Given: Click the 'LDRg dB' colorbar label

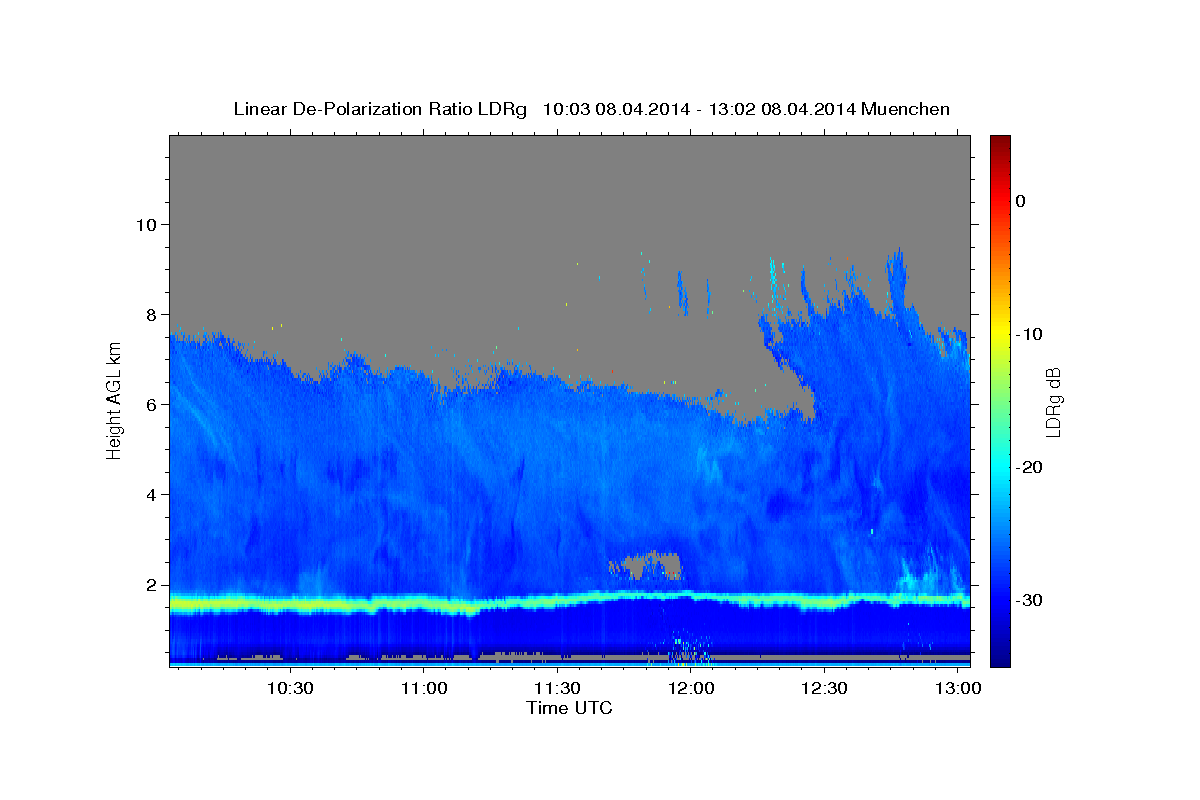Looking at the screenshot, I should pyautogui.click(x=1053, y=402).
